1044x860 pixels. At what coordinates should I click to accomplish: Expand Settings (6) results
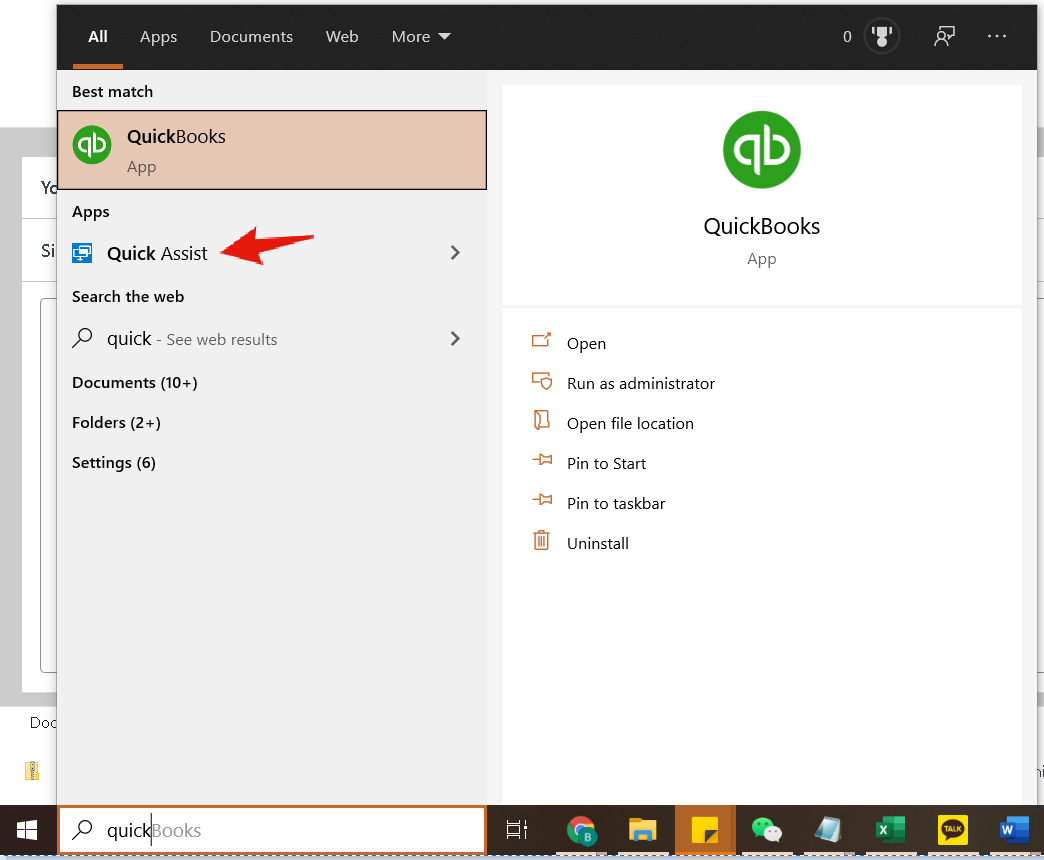(114, 463)
